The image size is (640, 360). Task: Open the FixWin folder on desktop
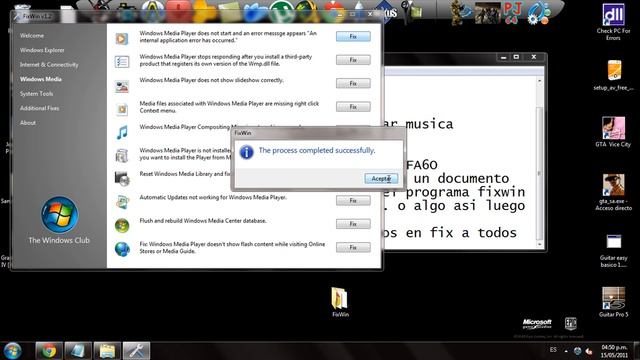pyautogui.click(x=340, y=302)
